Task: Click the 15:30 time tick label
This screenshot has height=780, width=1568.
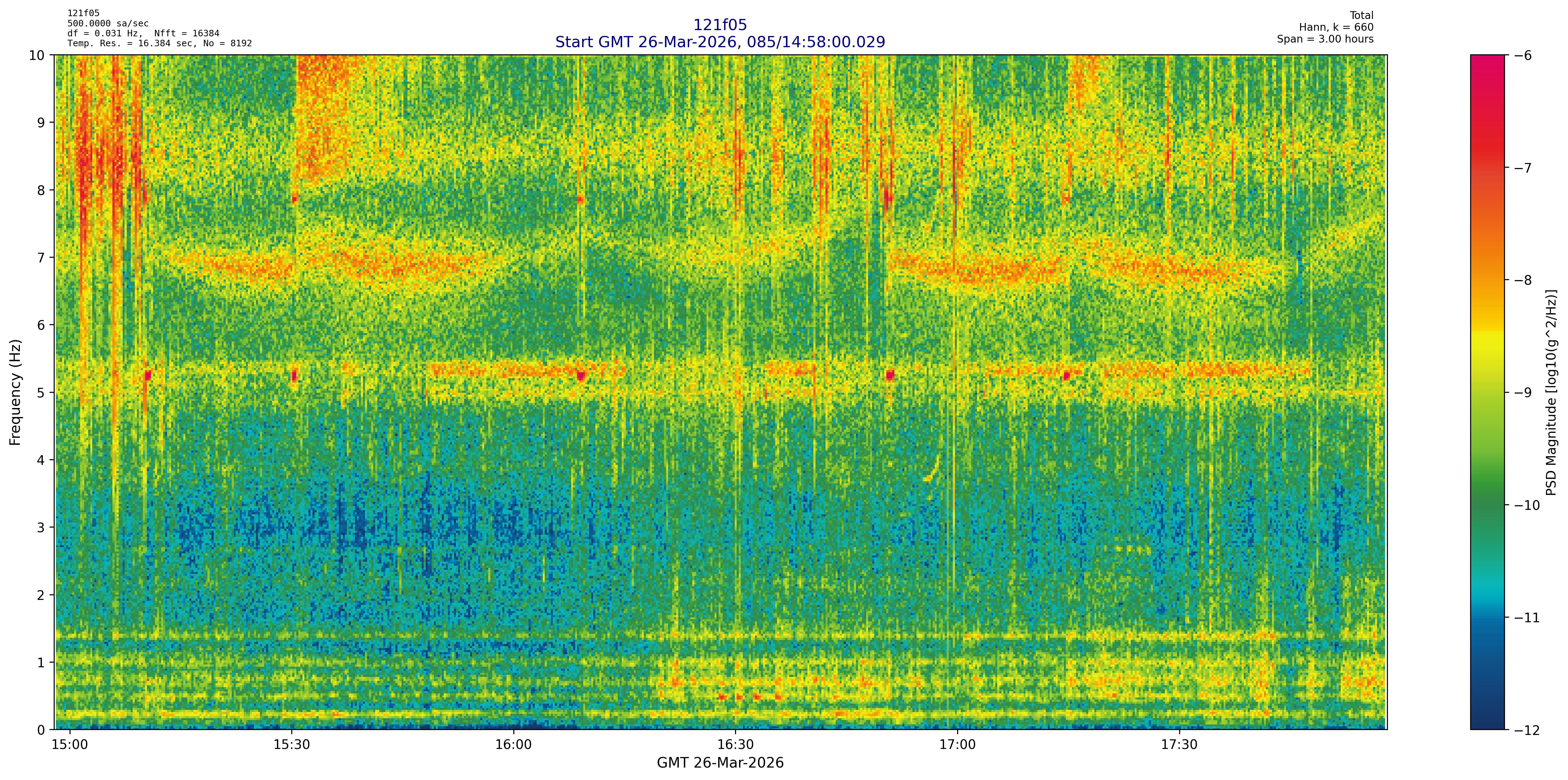Action: tap(292, 745)
